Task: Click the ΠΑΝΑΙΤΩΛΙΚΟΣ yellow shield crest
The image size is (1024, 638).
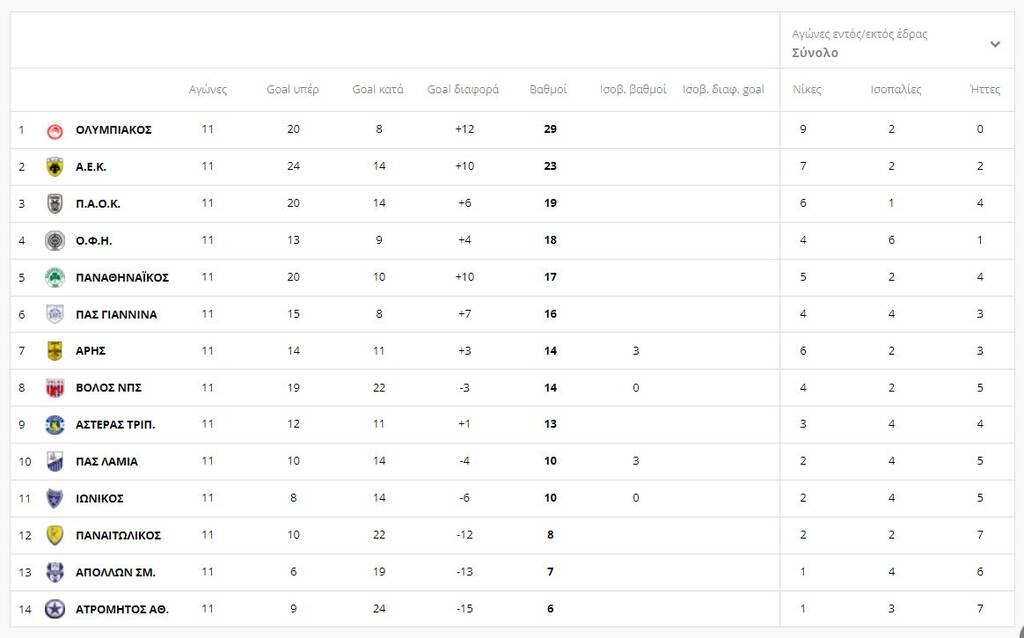Action: [x=55, y=535]
